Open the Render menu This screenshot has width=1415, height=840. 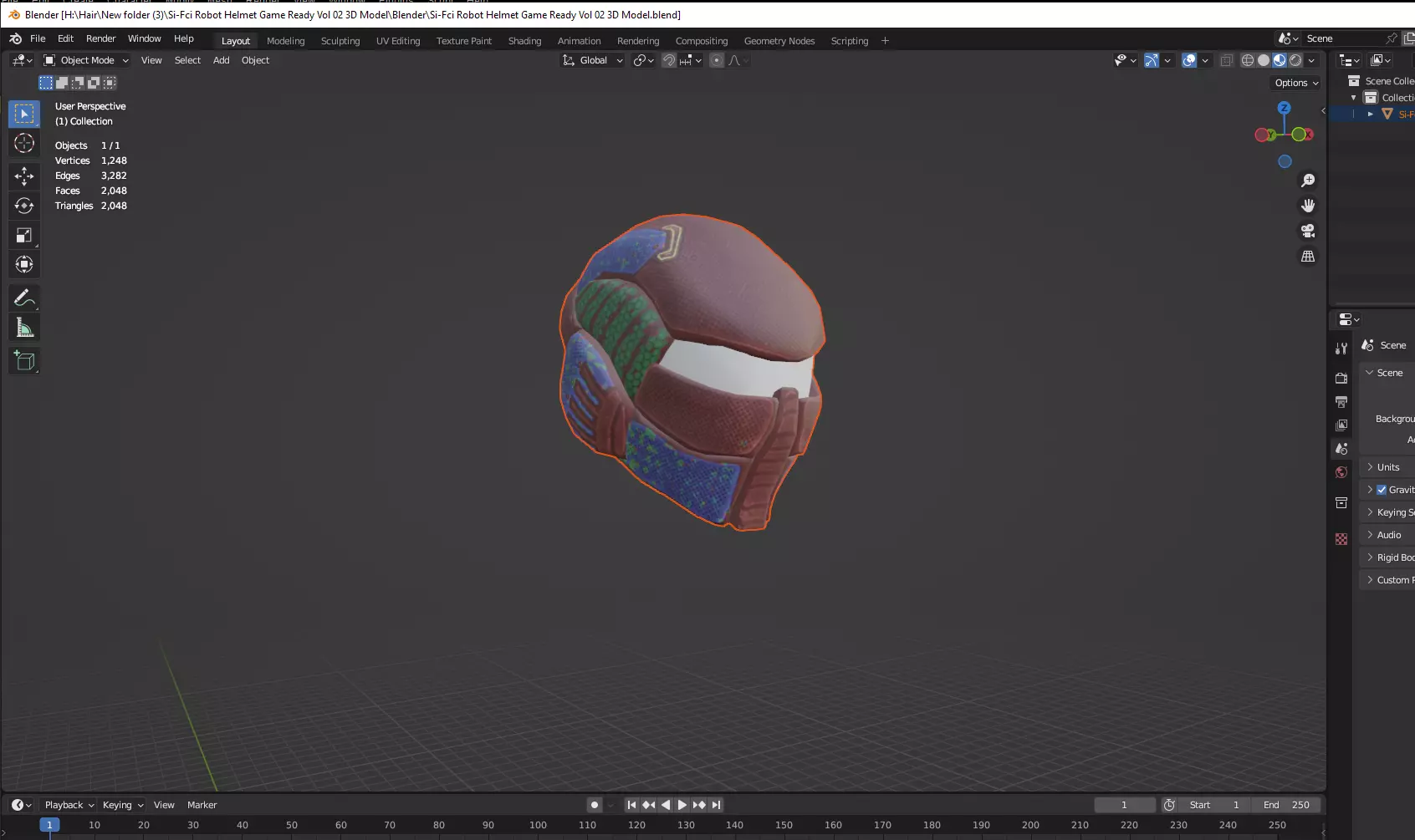100,38
